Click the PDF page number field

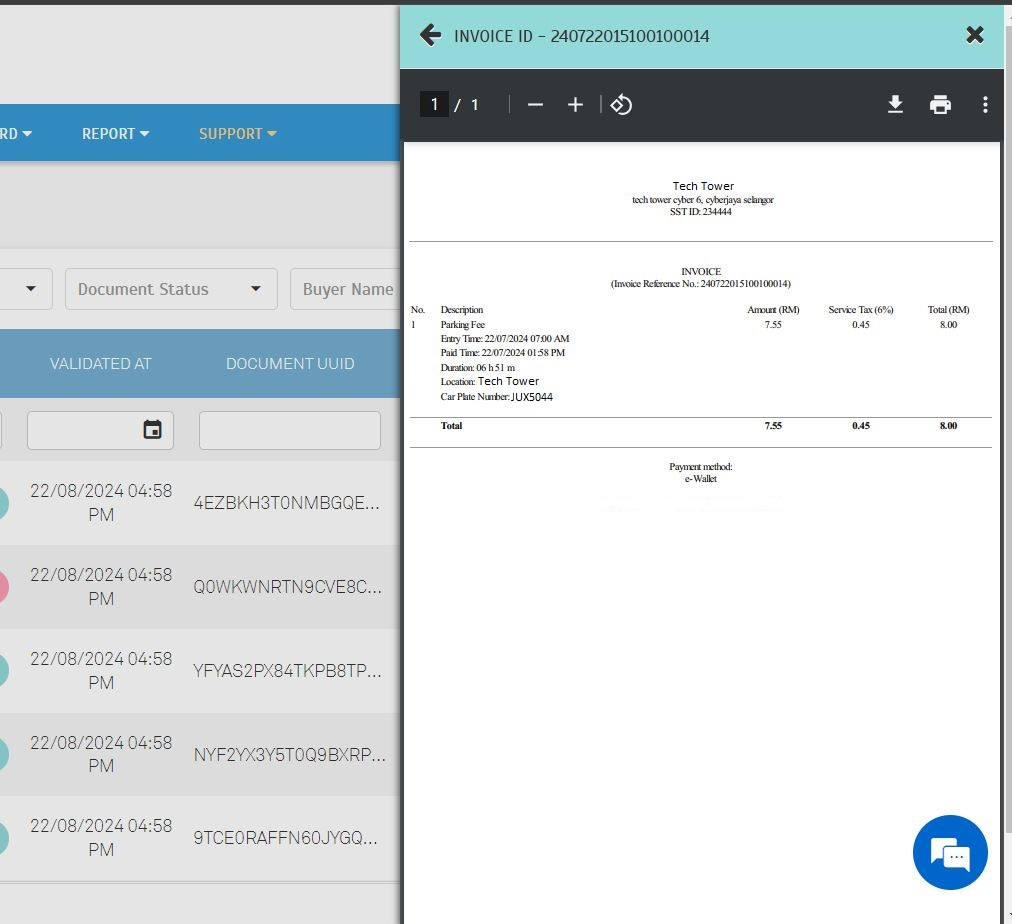[x=434, y=105]
